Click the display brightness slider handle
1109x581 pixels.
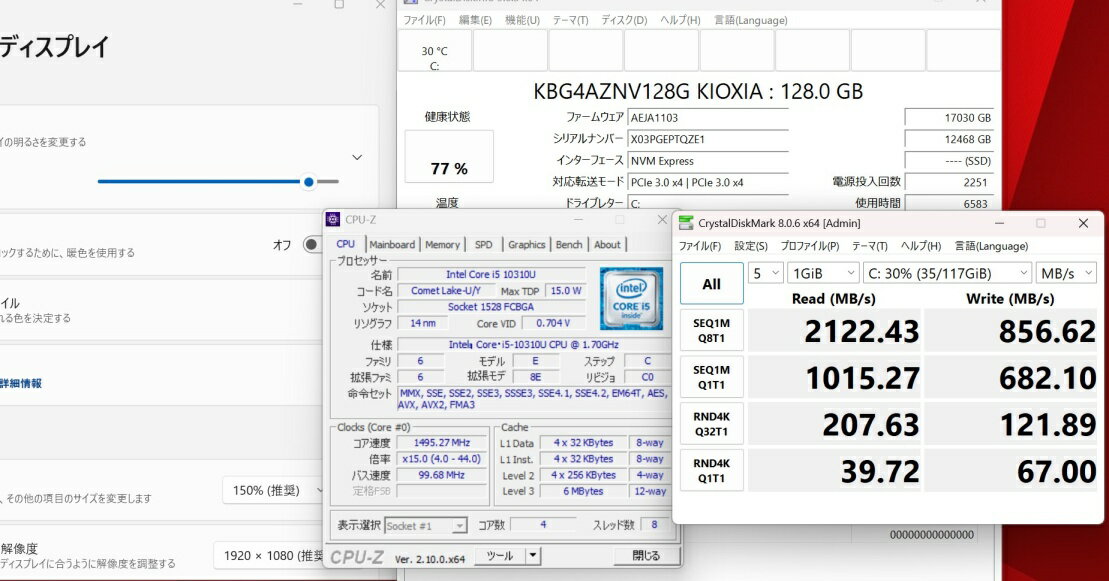pos(308,182)
